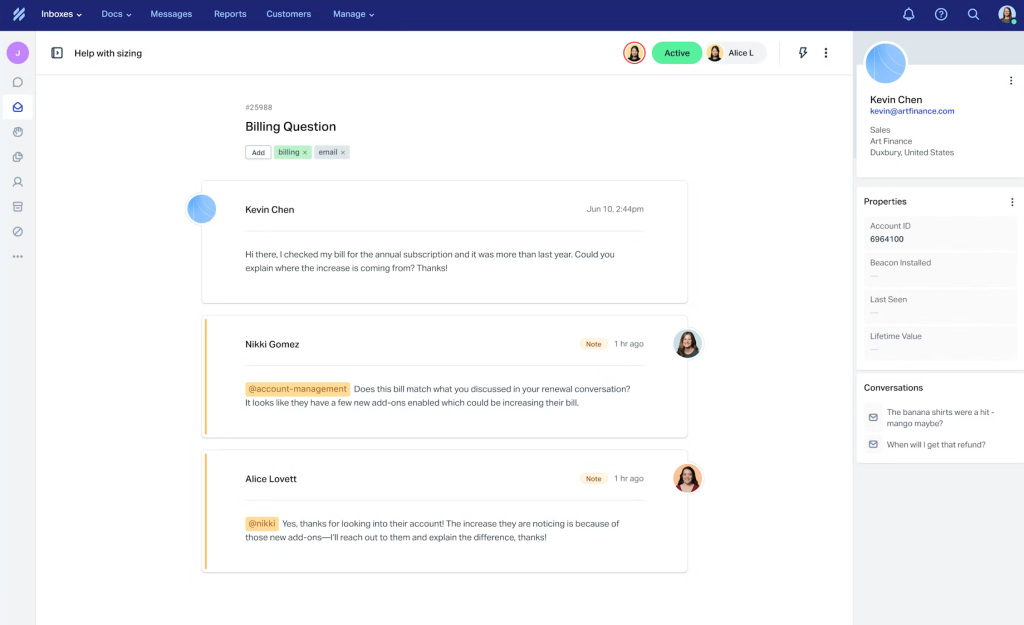
Task: Click the lightning bolt workflows icon
Action: click(x=803, y=53)
